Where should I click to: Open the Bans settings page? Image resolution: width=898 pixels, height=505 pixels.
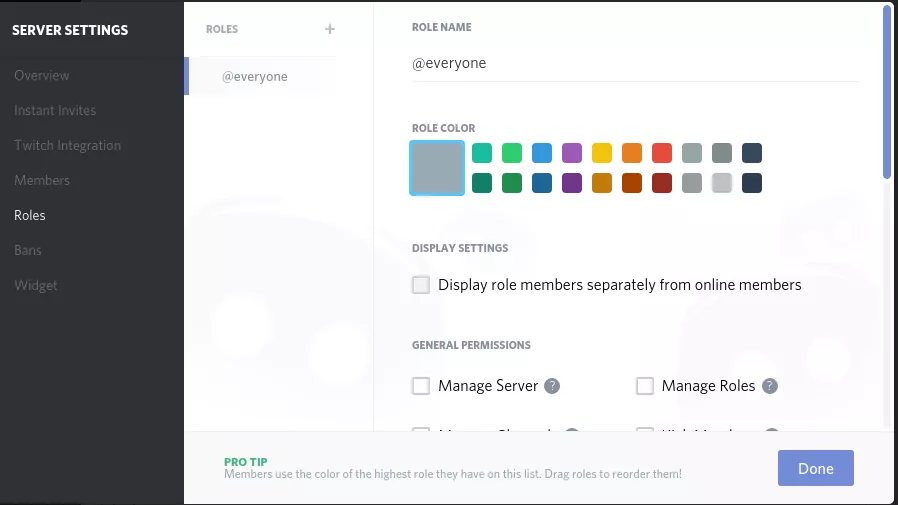coord(28,250)
